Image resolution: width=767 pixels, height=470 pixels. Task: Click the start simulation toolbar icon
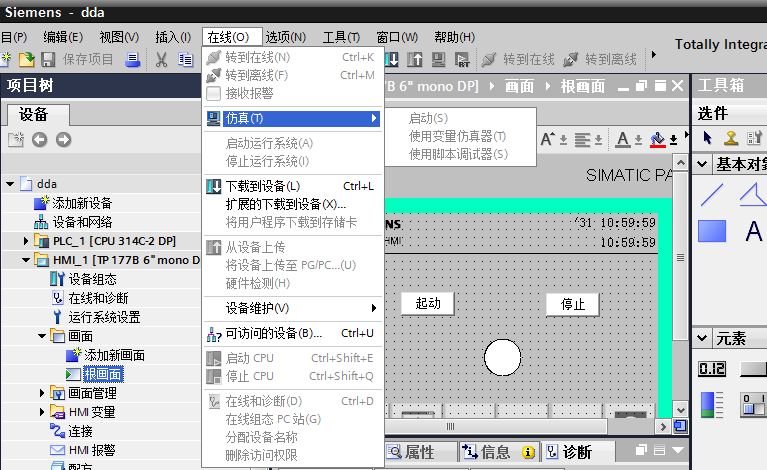(x=438, y=60)
